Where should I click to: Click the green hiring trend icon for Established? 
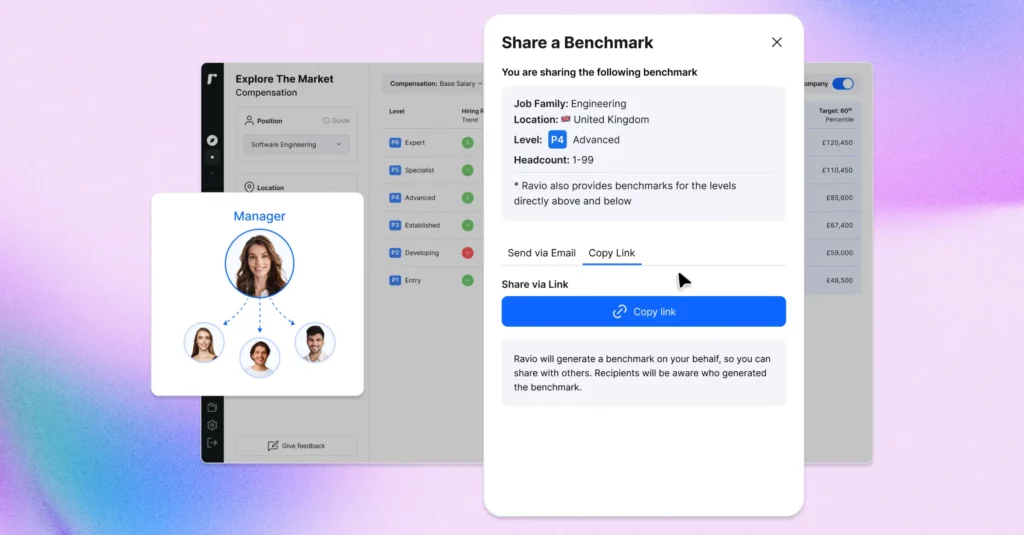coord(468,225)
